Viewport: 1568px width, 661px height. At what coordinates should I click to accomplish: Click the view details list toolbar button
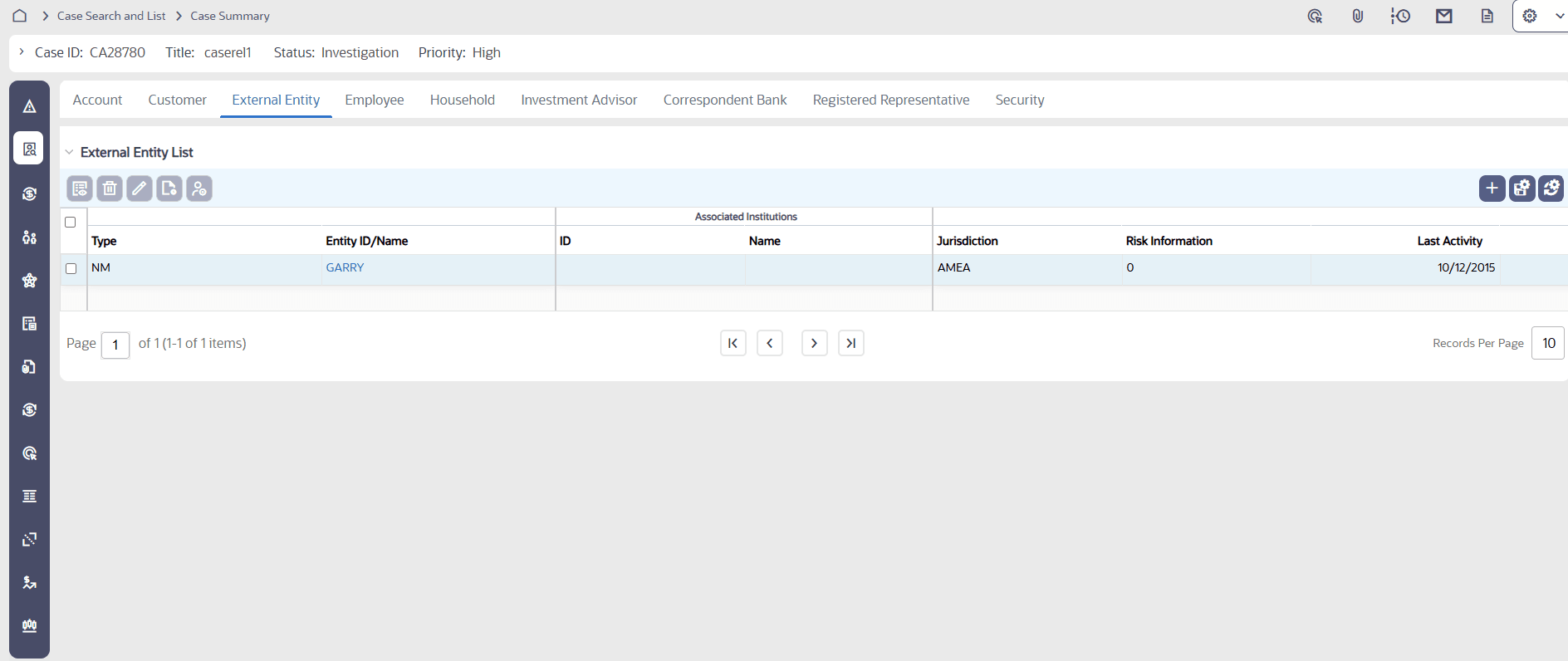point(80,189)
